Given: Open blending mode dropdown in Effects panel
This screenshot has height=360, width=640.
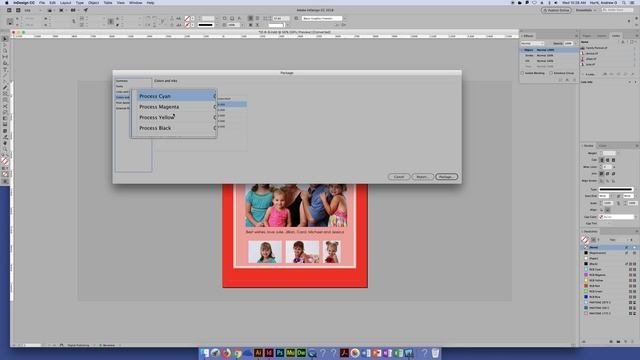Looking at the screenshot, I should click(532, 43).
